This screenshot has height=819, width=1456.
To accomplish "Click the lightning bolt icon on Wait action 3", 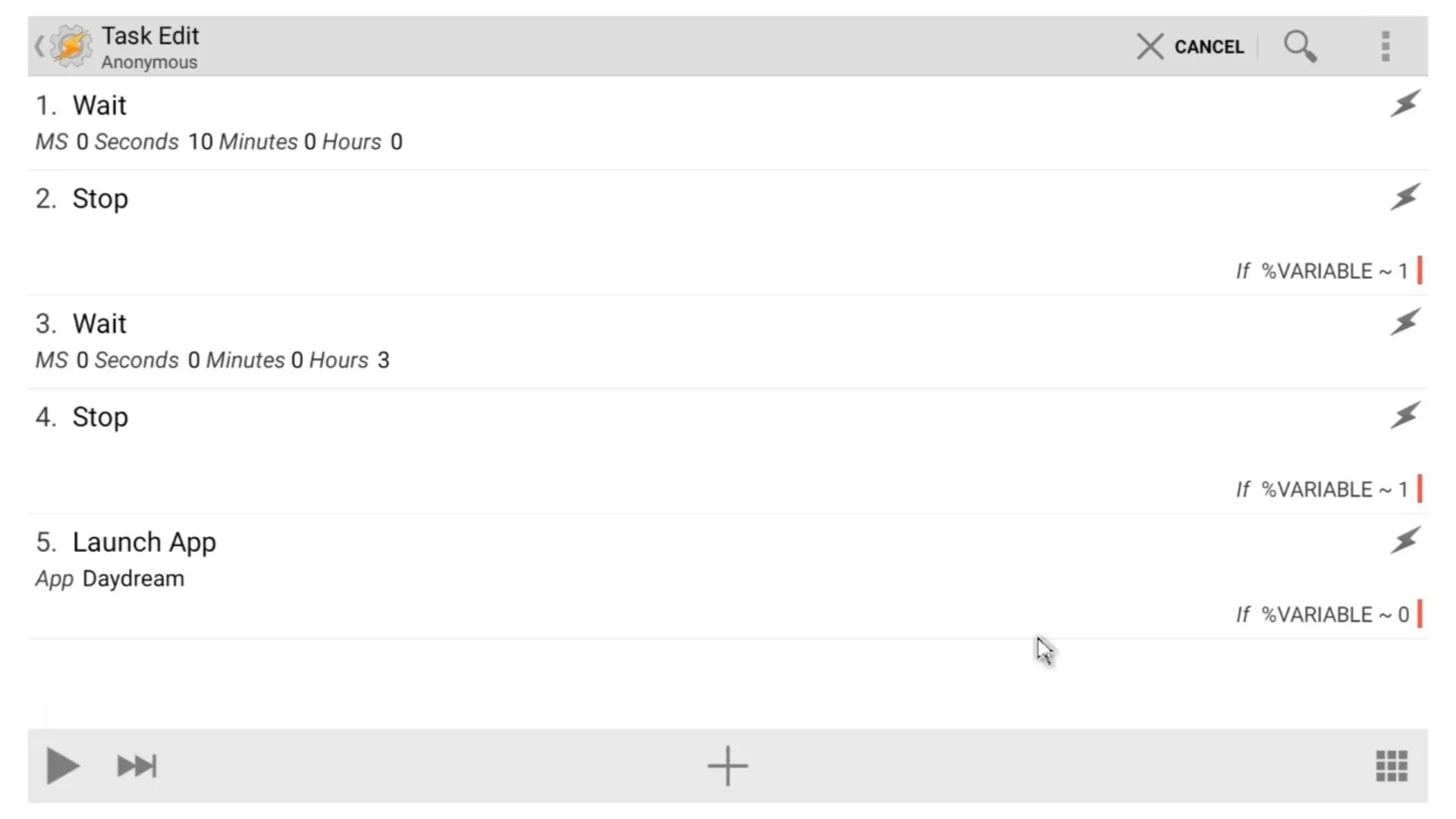I will point(1405,322).
